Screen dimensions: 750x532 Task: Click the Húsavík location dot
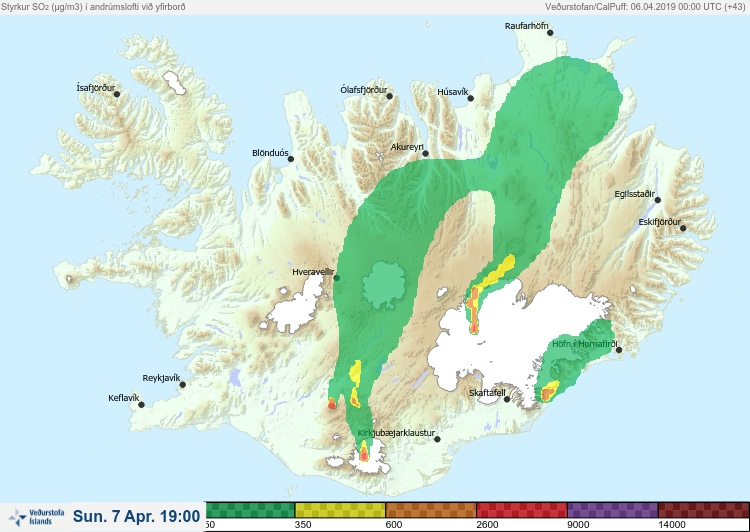[470, 98]
